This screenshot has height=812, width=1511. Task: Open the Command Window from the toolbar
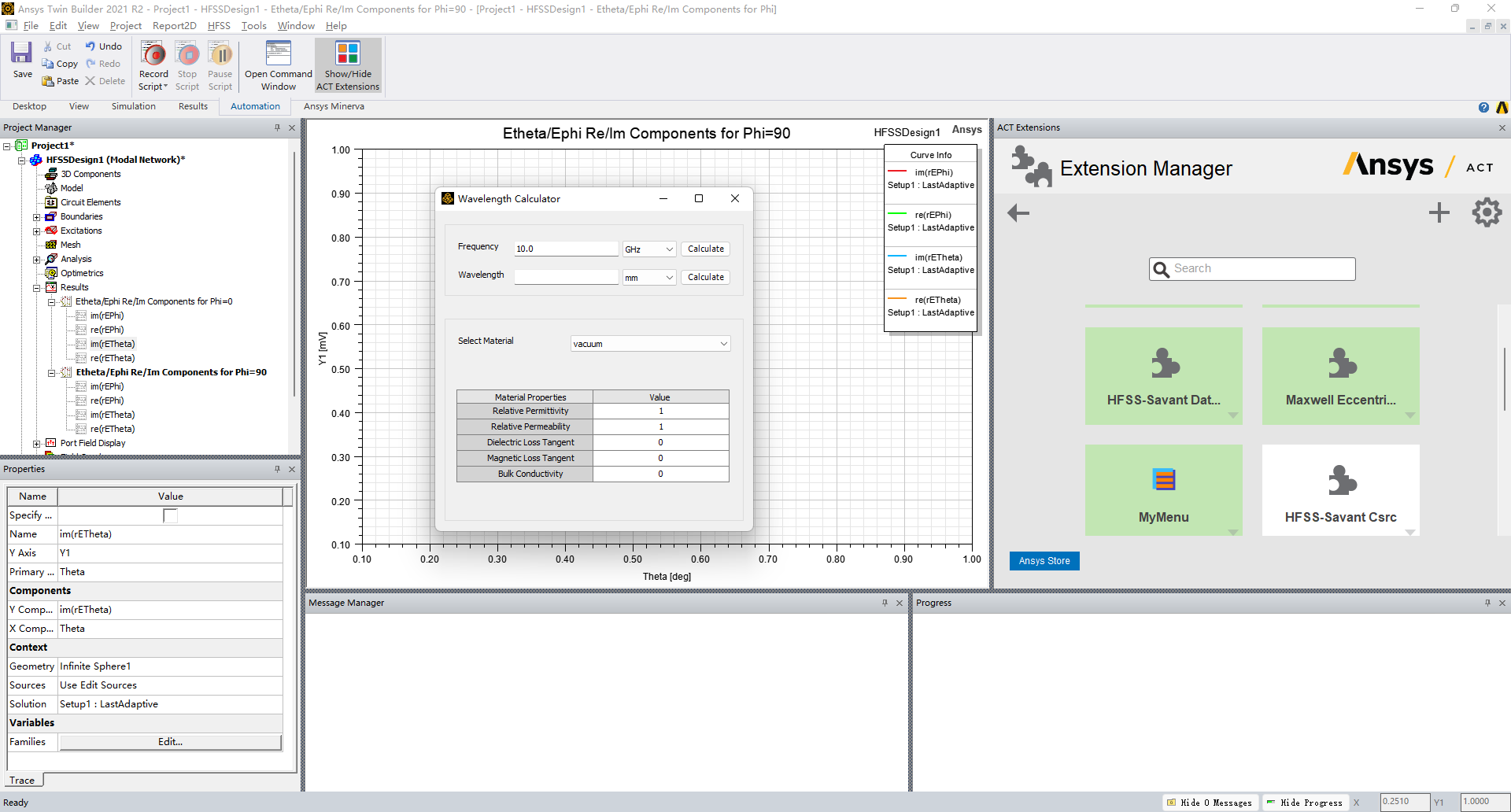278,55
